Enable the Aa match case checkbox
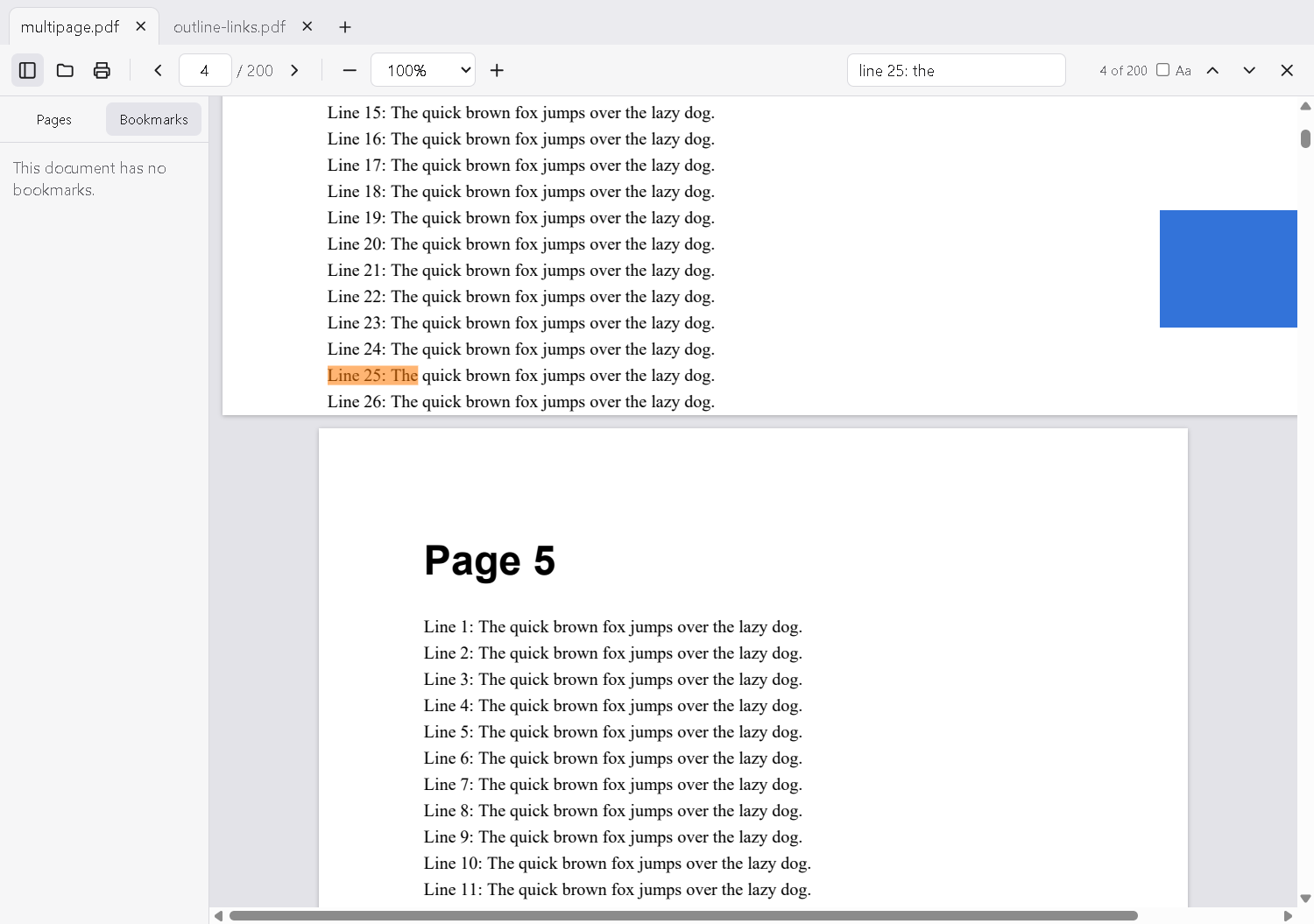The height and width of the screenshot is (924, 1314). (x=1162, y=70)
